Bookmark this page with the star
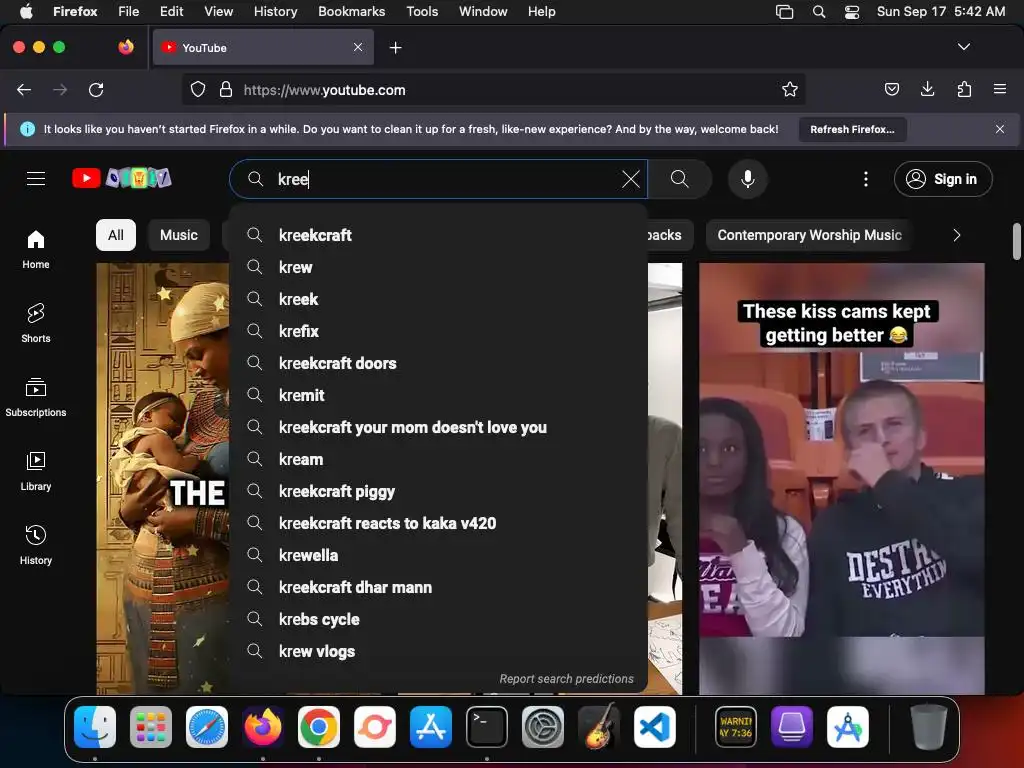Screen dimensions: 1024x768 [x=790, y=89]
